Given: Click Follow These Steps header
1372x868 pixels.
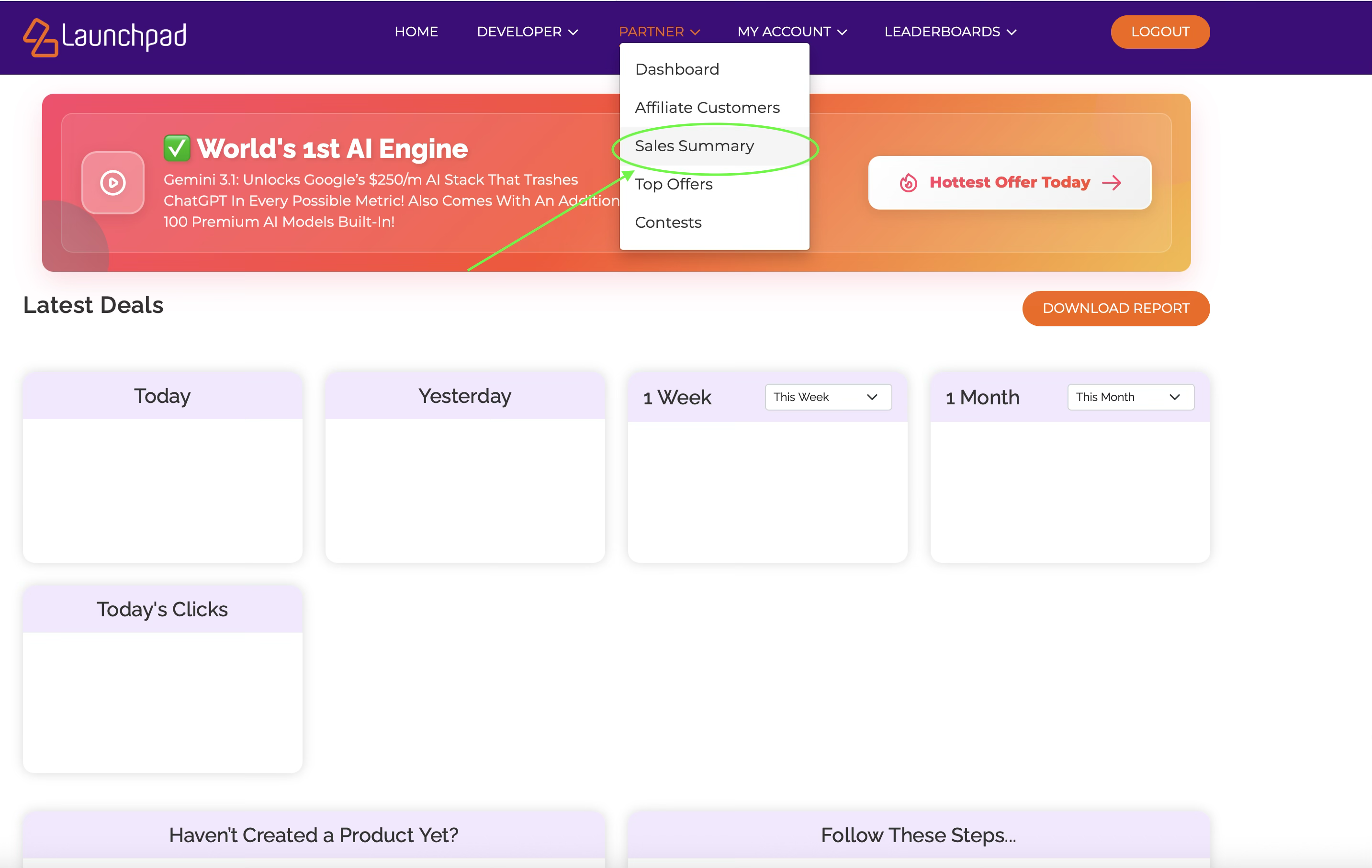Looking at the screenshot, I should click(919, 835).
